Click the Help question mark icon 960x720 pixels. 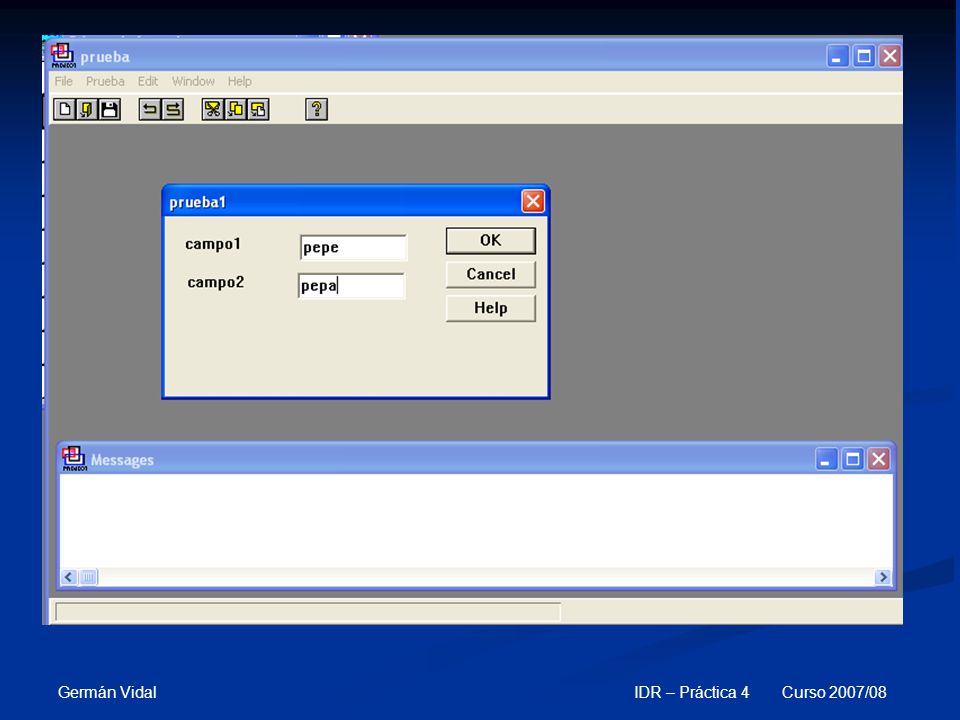click(x=317, y=110)
